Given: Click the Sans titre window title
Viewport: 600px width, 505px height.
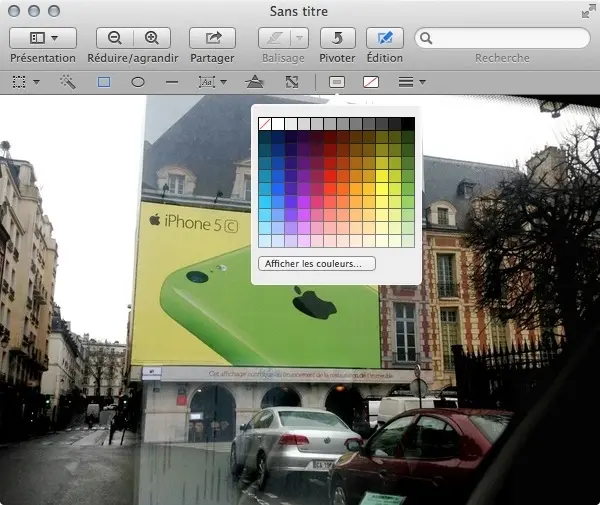Looking at the screenshot, I should (x=299, y=11).
